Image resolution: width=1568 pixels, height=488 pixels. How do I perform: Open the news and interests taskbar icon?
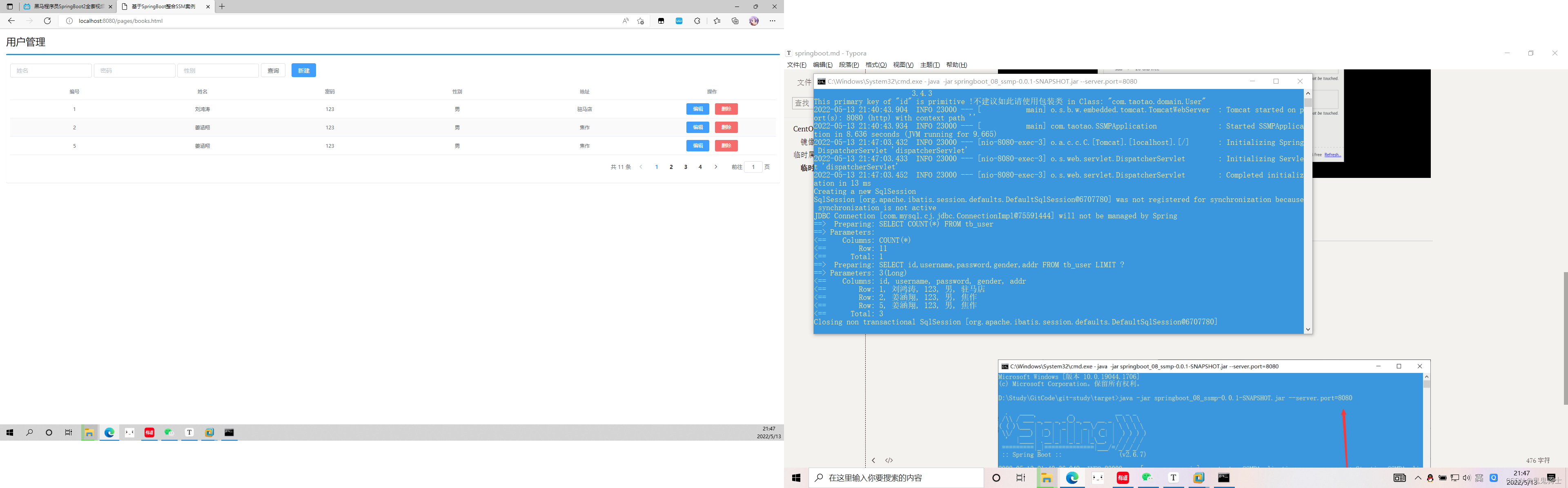click(1400, 478)
